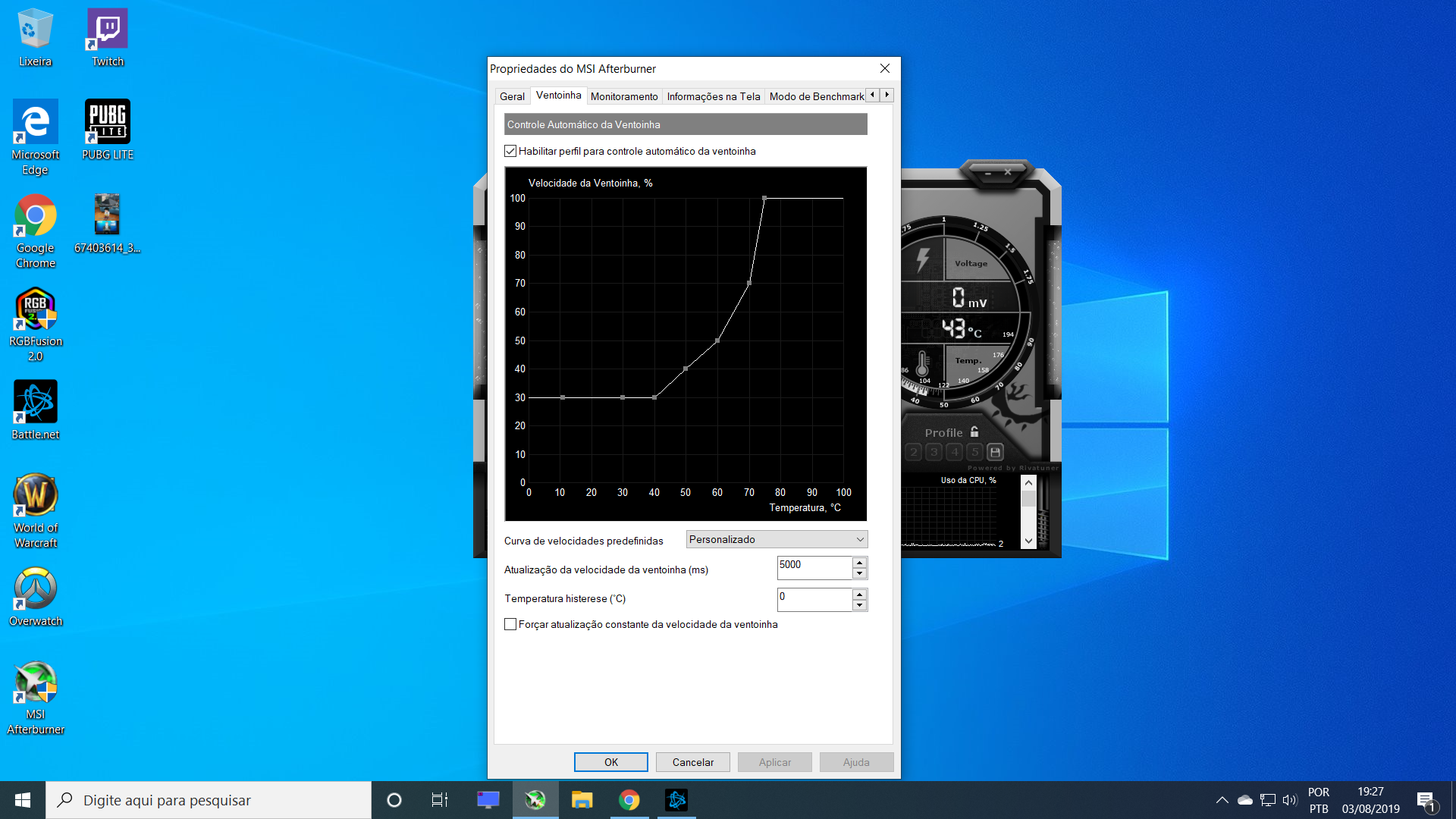This screenshot has height=819, width=1456.
Task: Select the MSI Afterburner desktop shortcut
Action: click(35, 698)
